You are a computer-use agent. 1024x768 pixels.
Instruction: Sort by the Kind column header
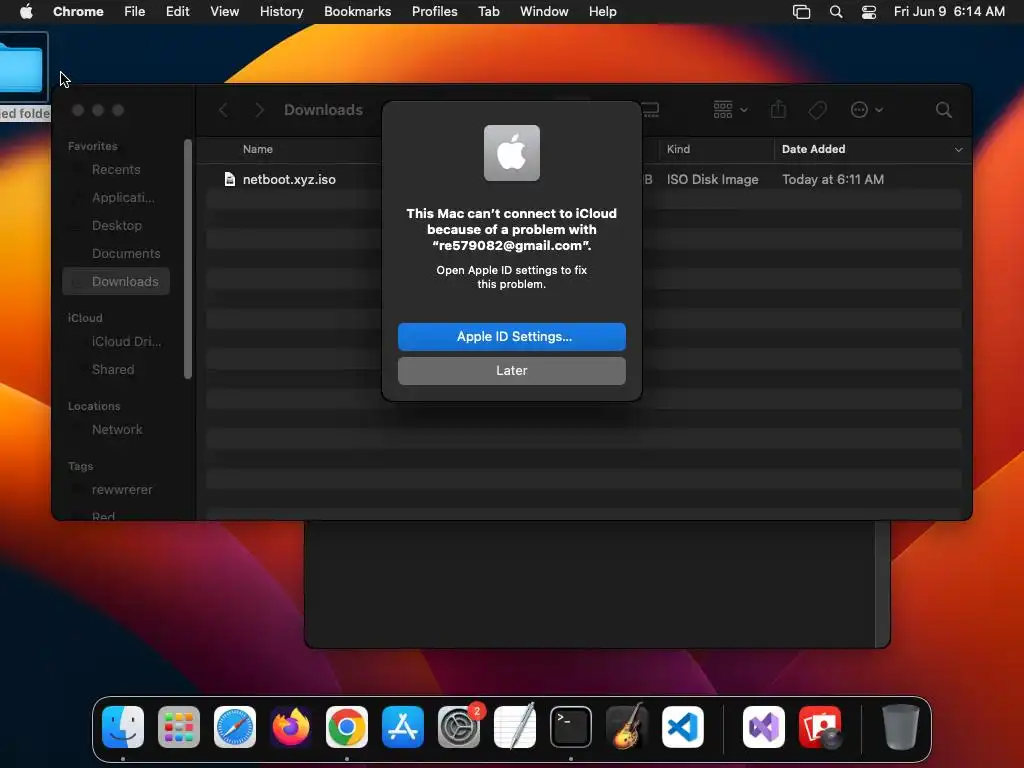coord(678,150)
